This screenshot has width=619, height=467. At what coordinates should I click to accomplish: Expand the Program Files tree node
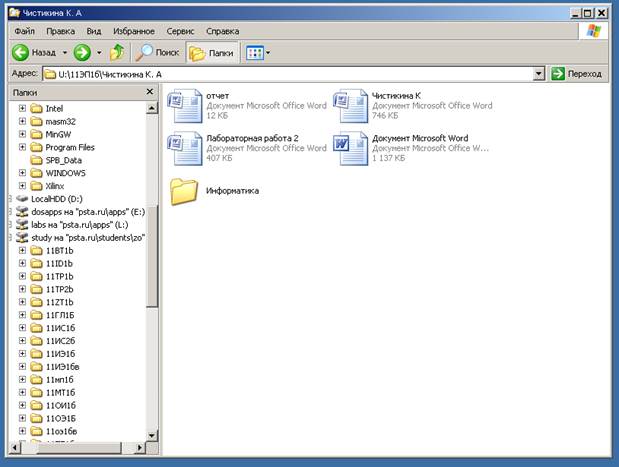click(23, 147)
